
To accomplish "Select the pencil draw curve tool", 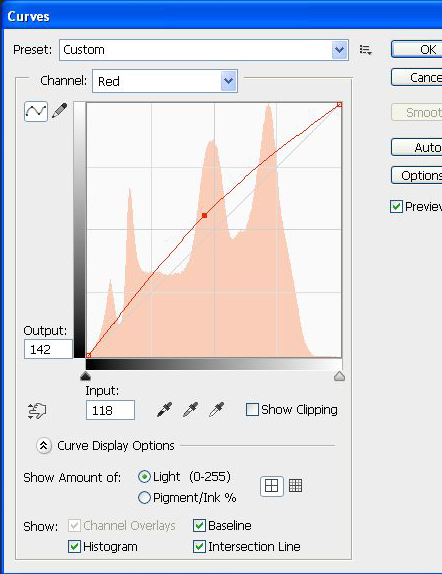I will tap(59, 111).
